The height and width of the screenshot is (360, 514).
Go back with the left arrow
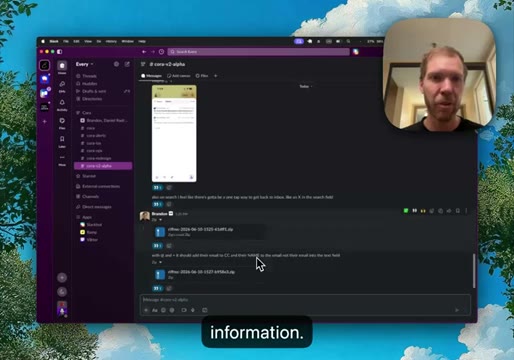click(x=144, y=52)
